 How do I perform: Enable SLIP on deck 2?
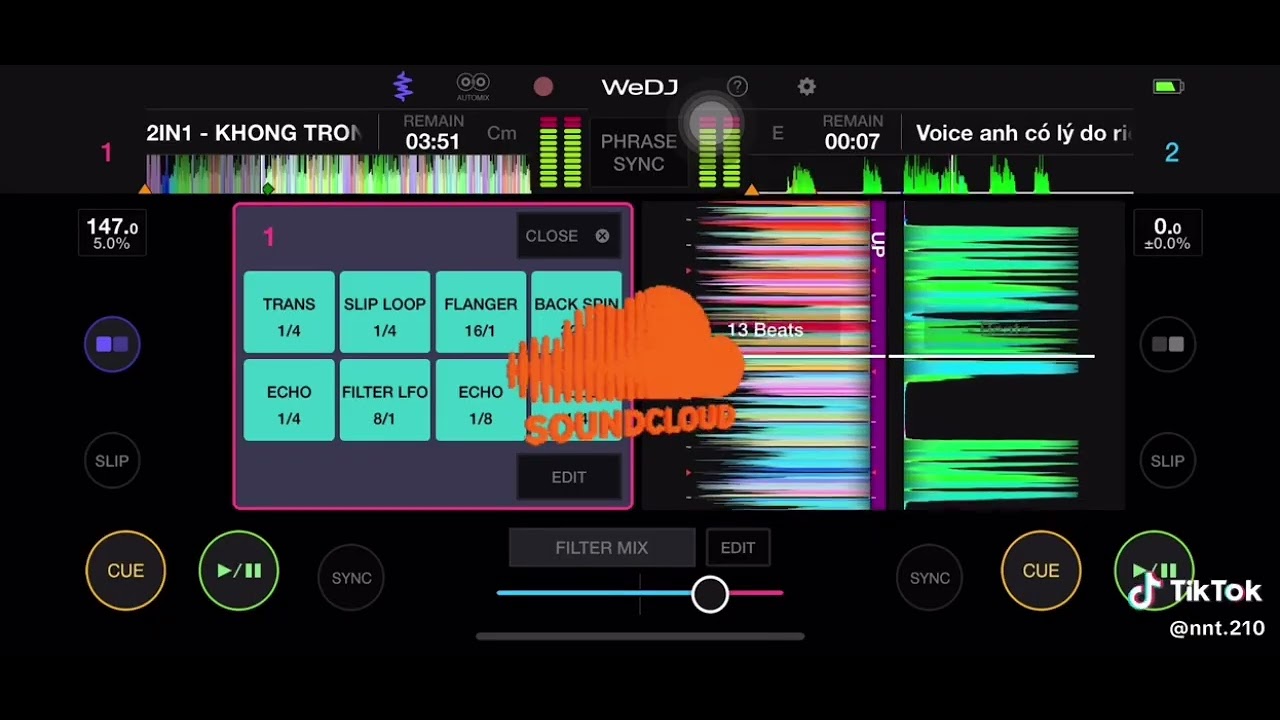(1167, 461)
